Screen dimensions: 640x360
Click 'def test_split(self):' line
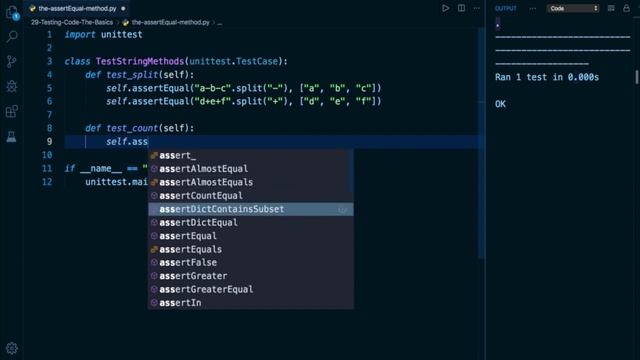[140, 75]
